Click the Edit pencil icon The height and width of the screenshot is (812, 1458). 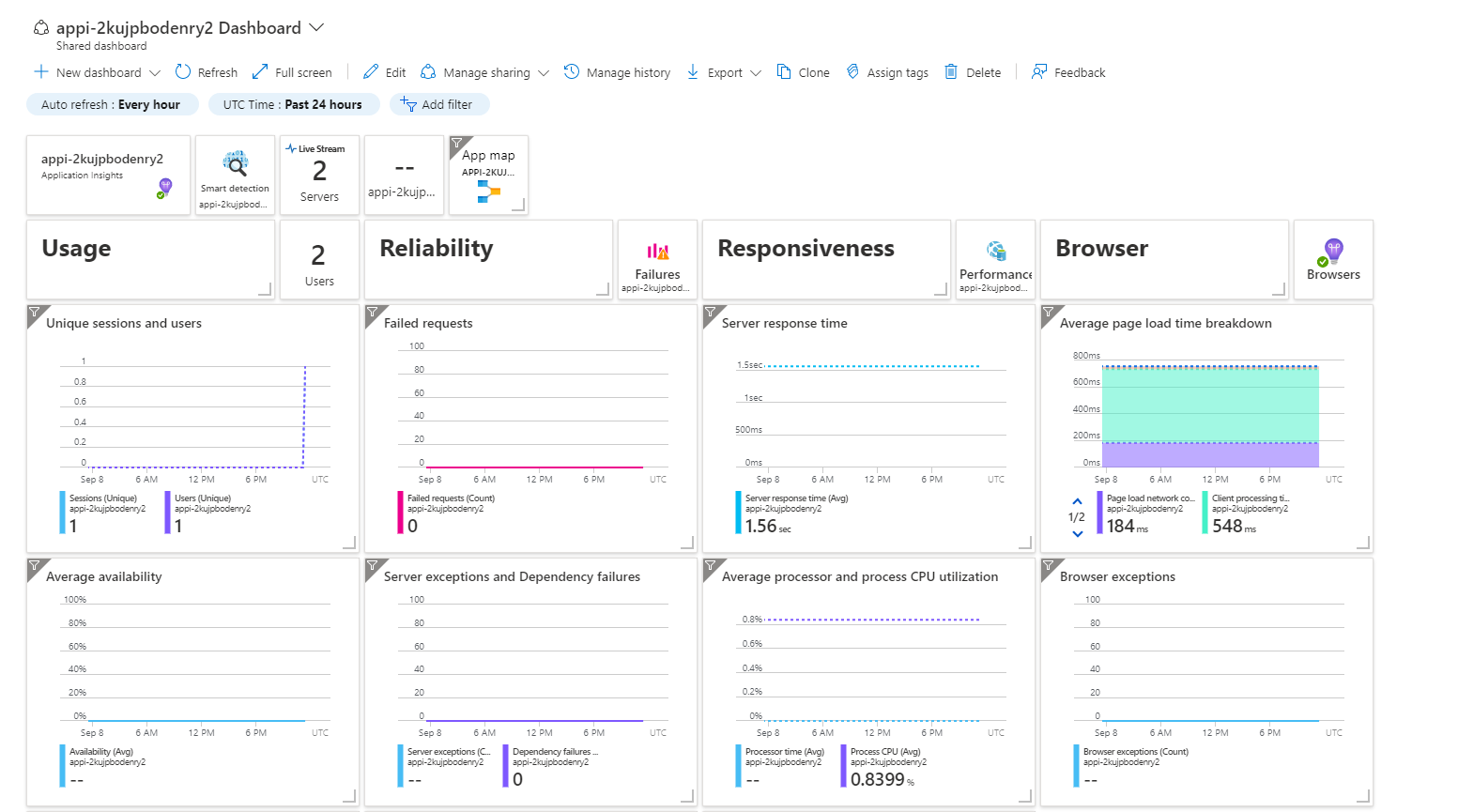tap(371, 72)
